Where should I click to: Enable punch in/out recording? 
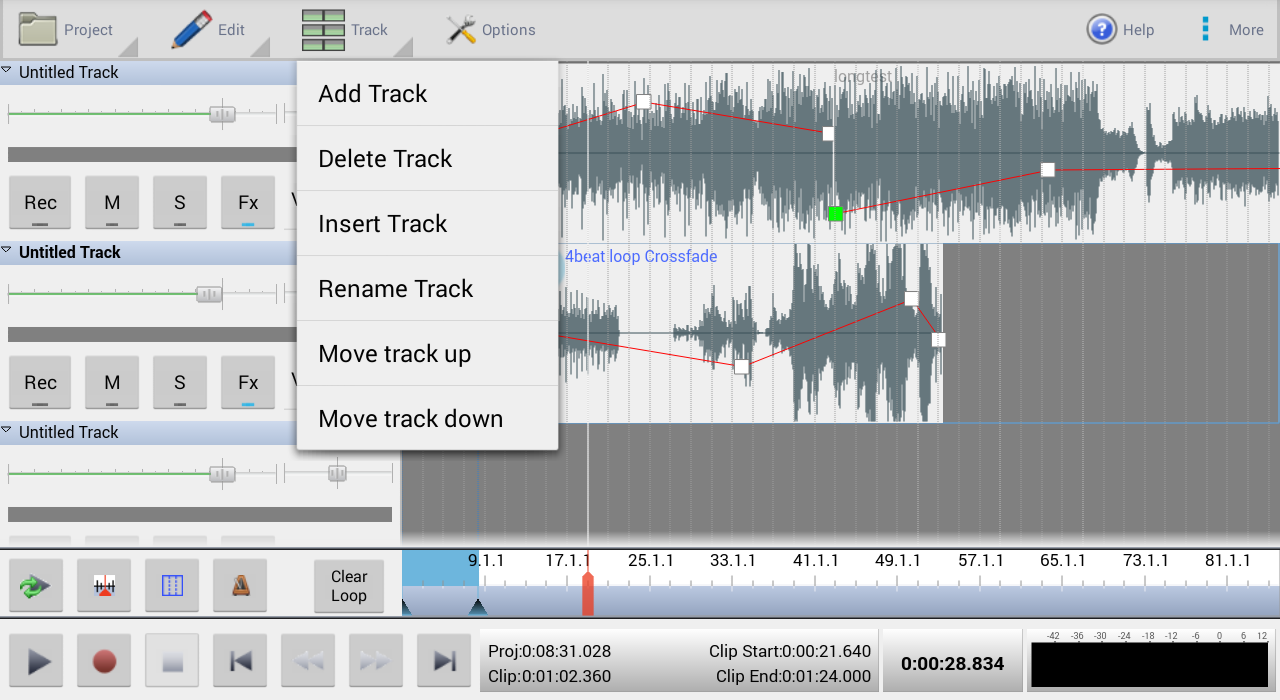click(x=104, y=586)
